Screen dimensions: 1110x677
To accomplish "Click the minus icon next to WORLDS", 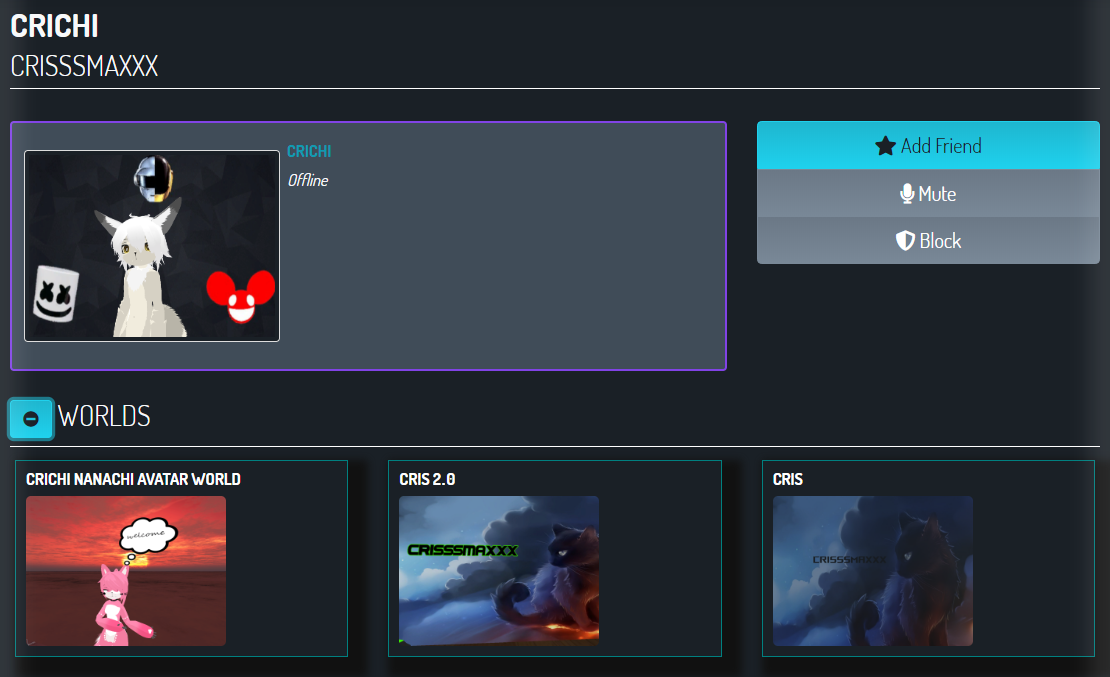I will pos(31,418).
